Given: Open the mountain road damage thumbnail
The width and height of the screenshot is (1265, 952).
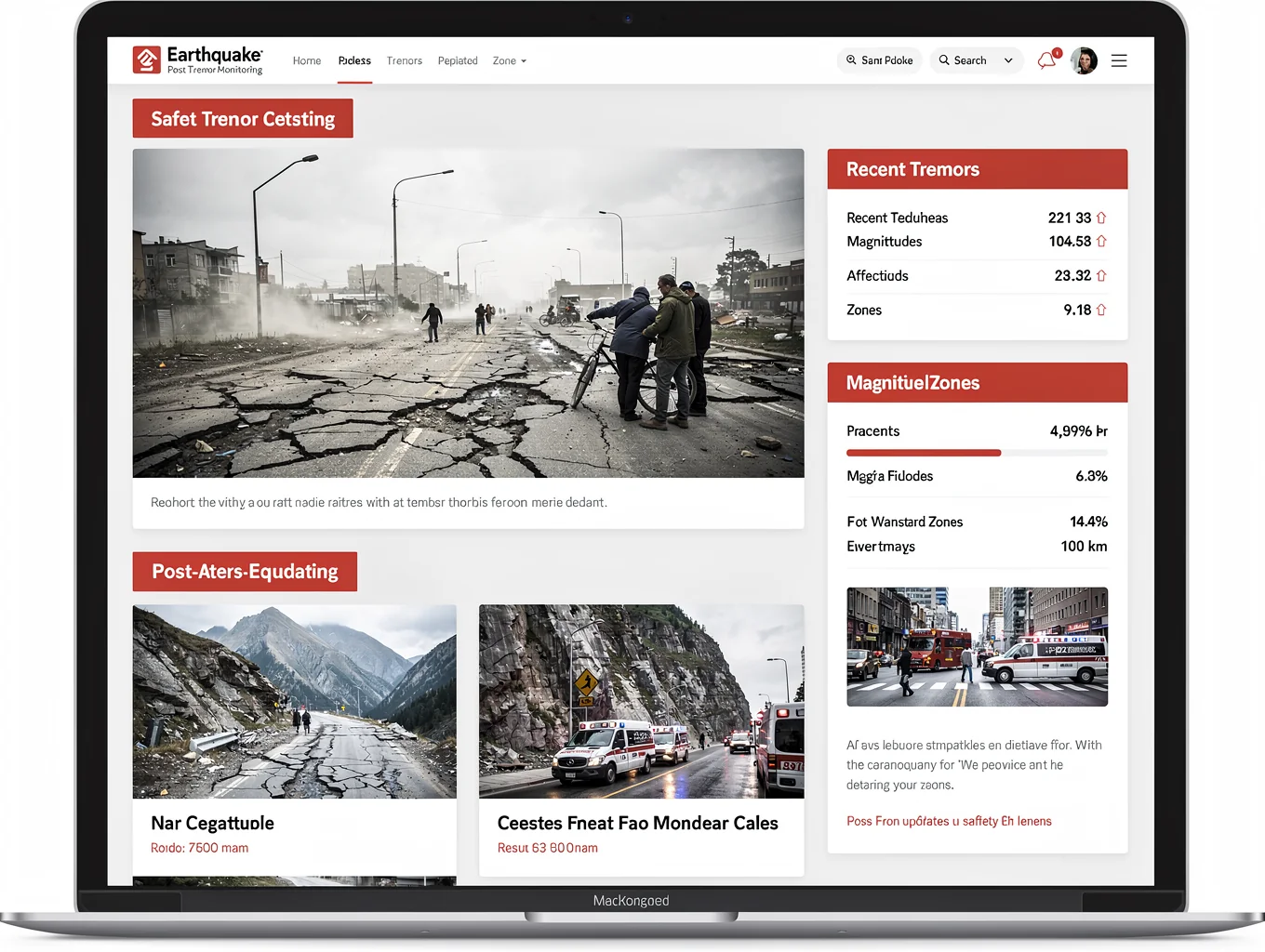Looking at the screenshot, I should (x=295, y=702).
